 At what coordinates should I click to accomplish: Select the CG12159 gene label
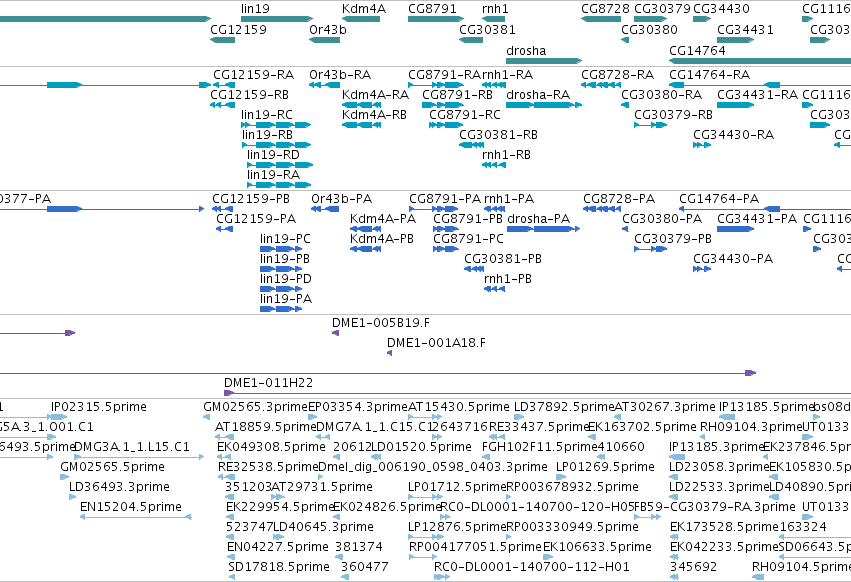(x=238, y=29)
